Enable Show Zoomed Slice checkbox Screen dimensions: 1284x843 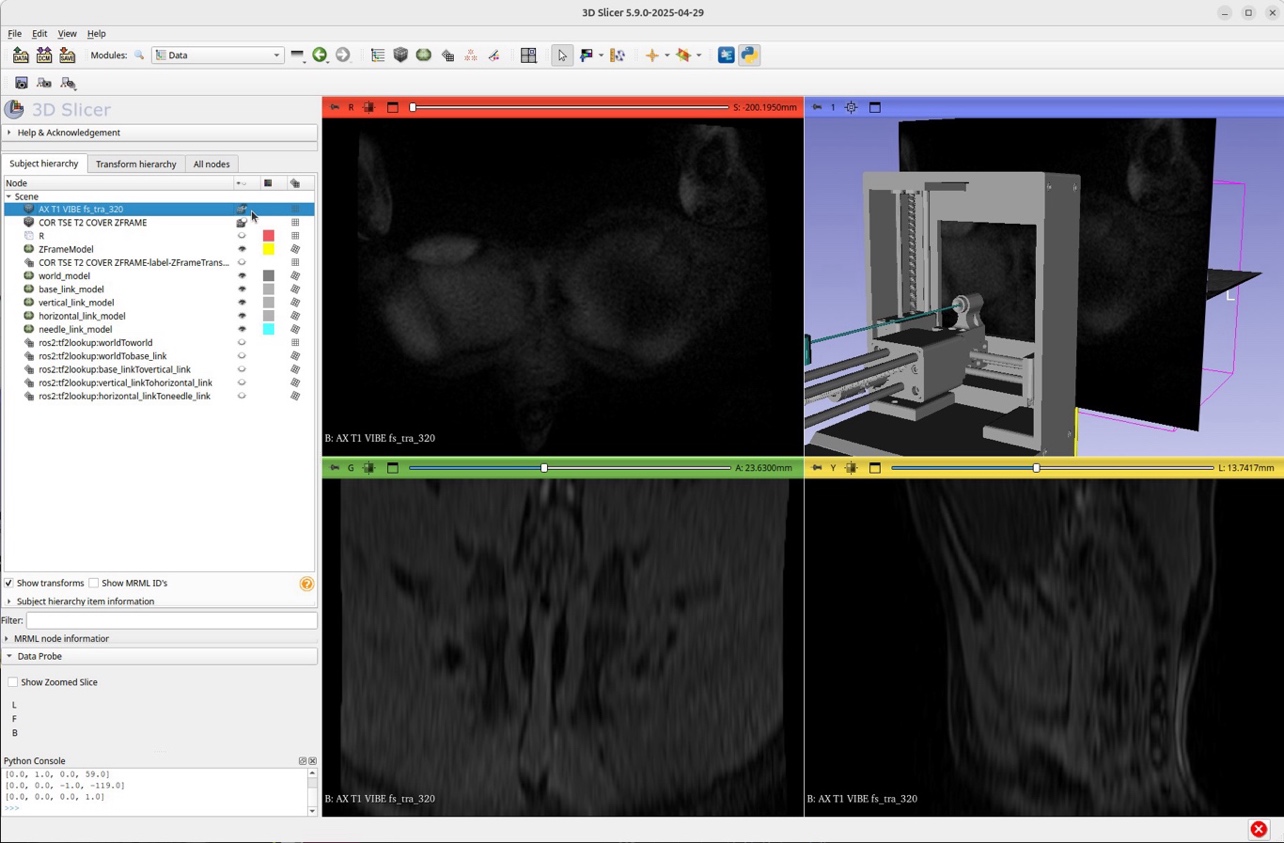pos(13,682)
